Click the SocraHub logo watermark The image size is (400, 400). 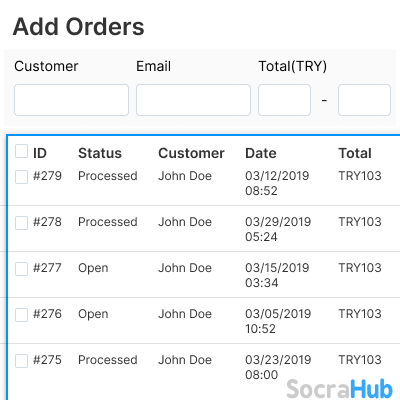pos(339,389)
